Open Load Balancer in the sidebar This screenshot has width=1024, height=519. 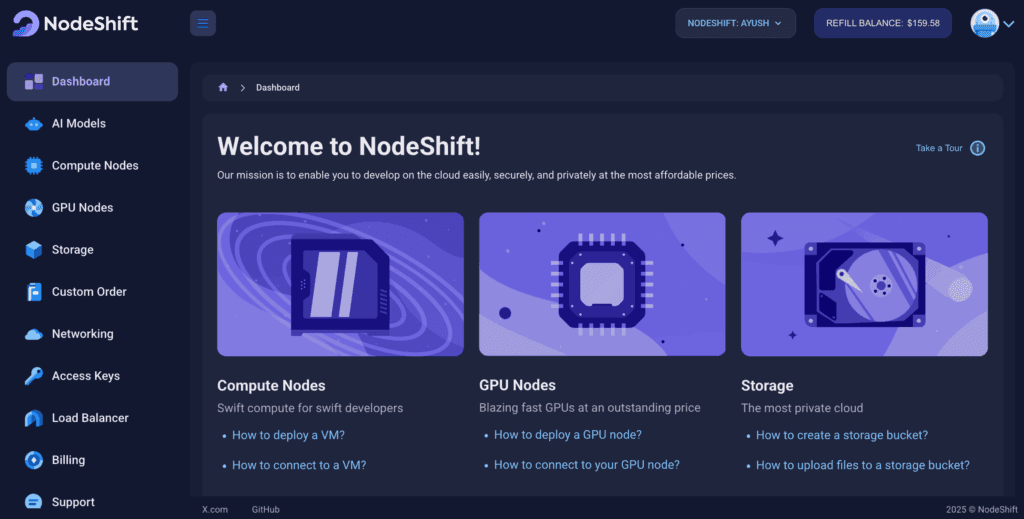(90, 418)
